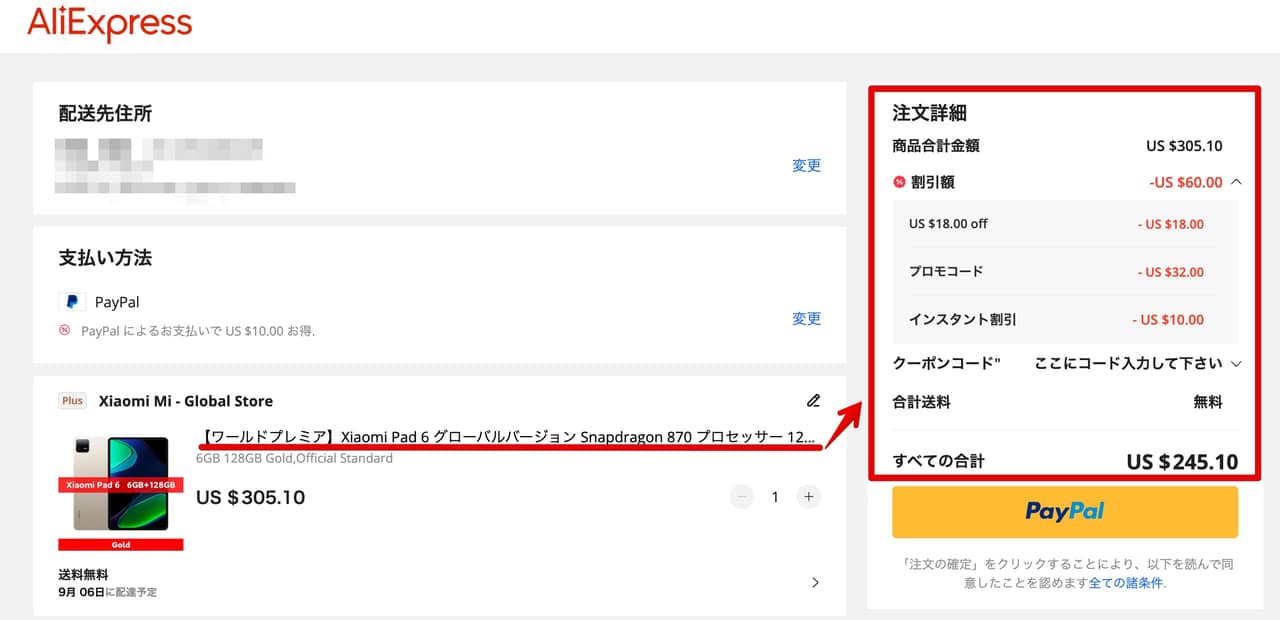Open the Xiaomi Pad 6 product title

pyautogui.click(x=508, y=437)
